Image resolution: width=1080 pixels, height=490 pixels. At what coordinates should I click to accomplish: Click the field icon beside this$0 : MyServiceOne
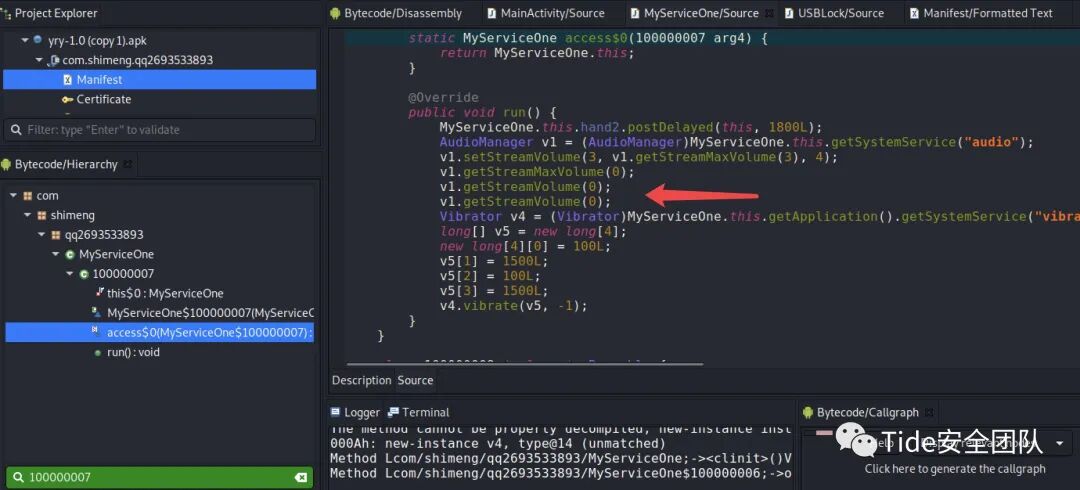point(99,293)
